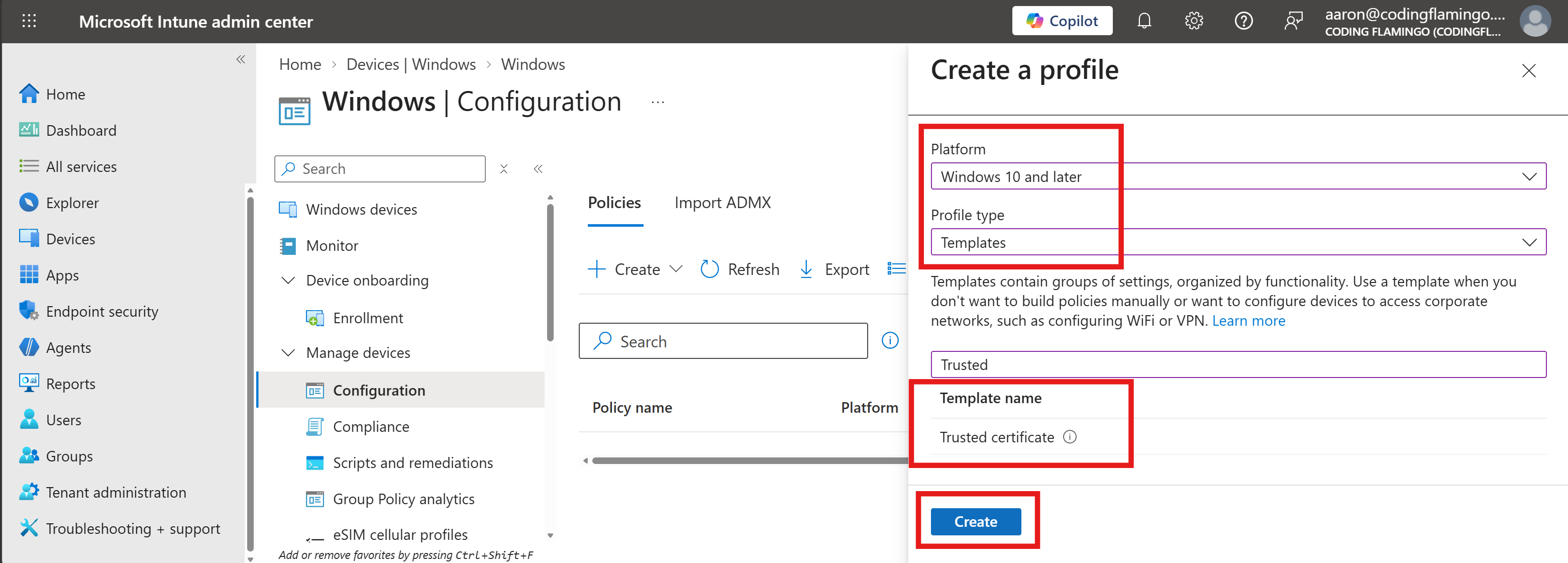Click the blue Create button

(975, 522)
